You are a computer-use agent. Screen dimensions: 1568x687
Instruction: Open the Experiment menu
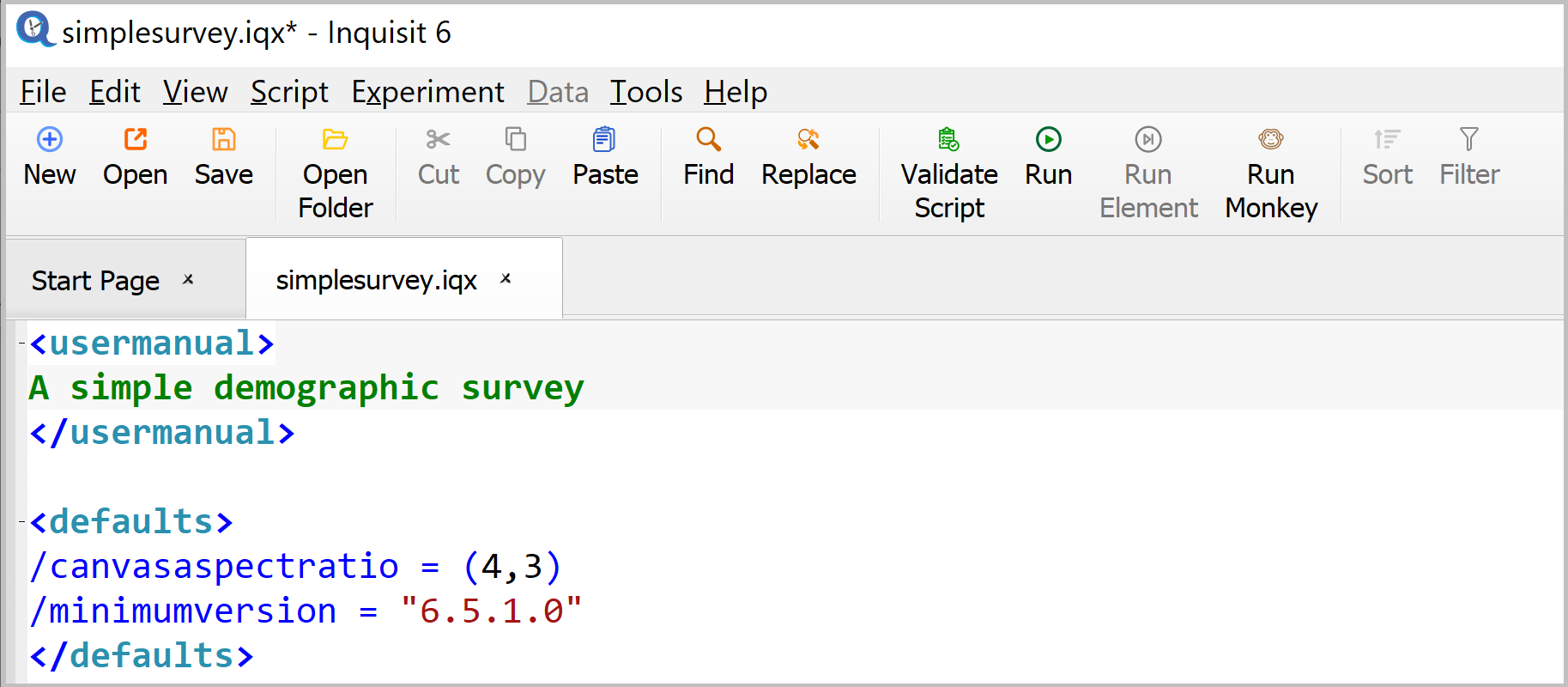pyautogui.click(x=427, y=91)
